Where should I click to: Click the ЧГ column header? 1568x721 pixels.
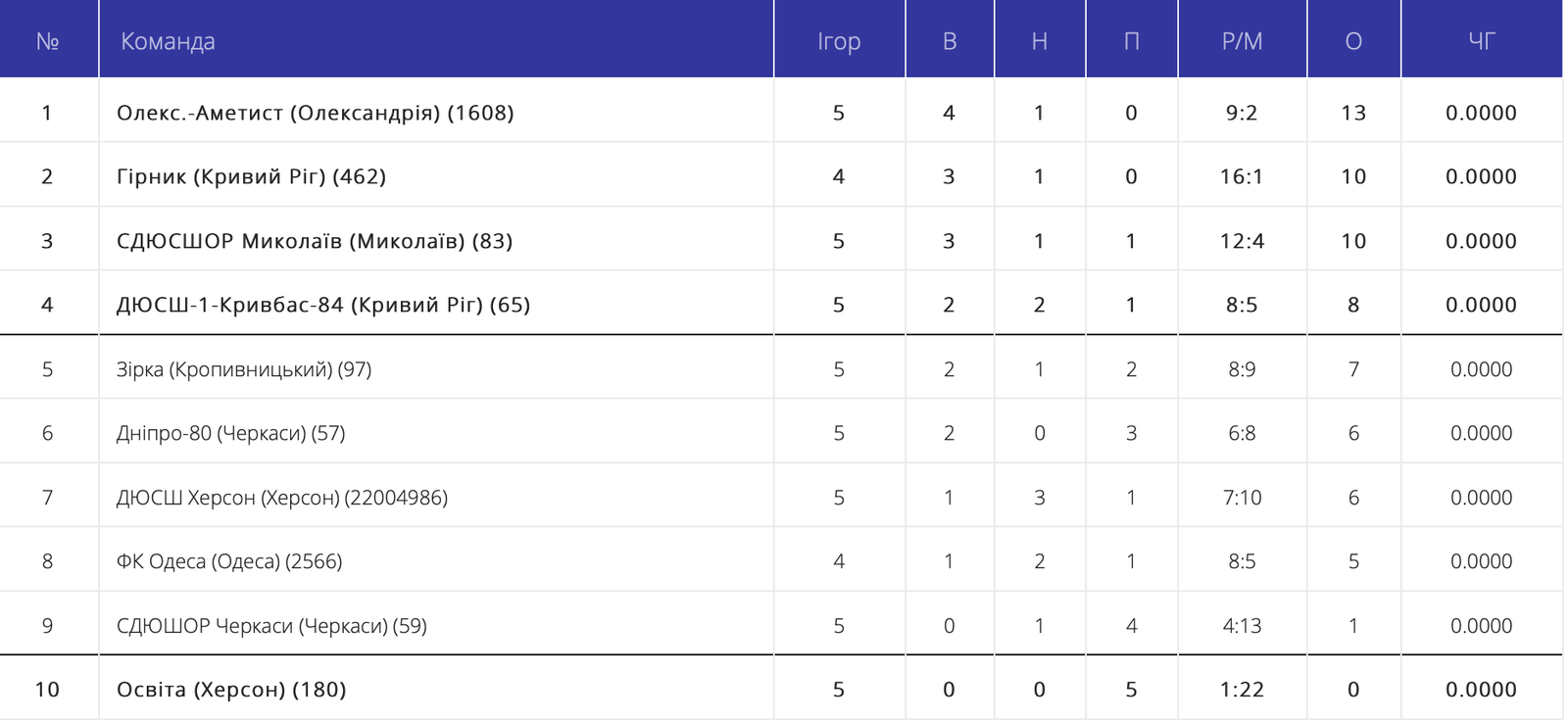pos(1481,41)
